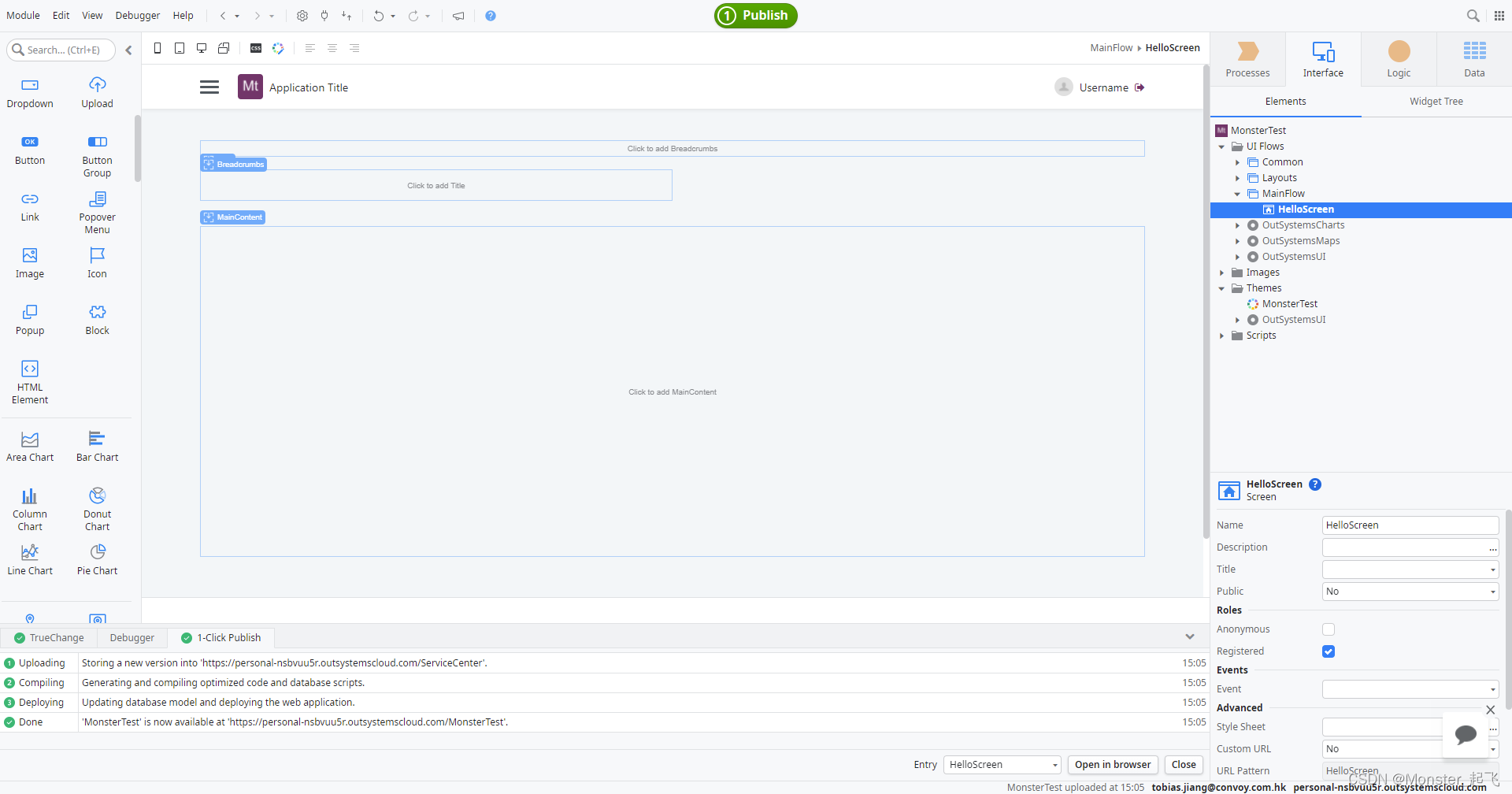Select the Icon widget
The height and width of the screenshot is (794, 1512).
point(98,263)
